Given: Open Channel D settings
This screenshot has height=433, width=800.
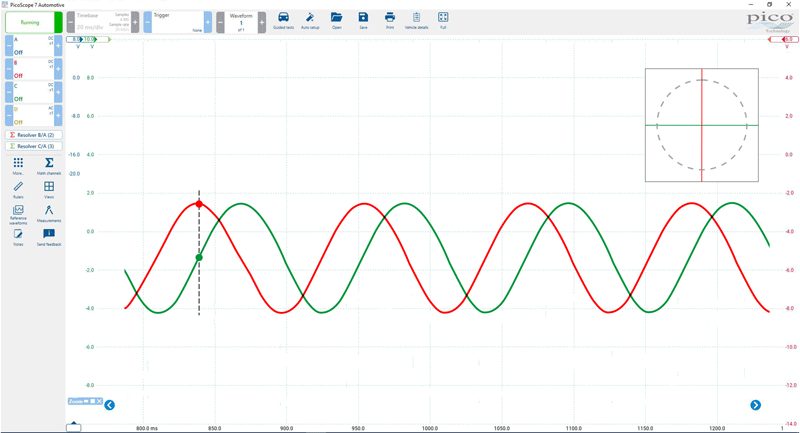Looking at the screenshot, I should coord(34,115).
